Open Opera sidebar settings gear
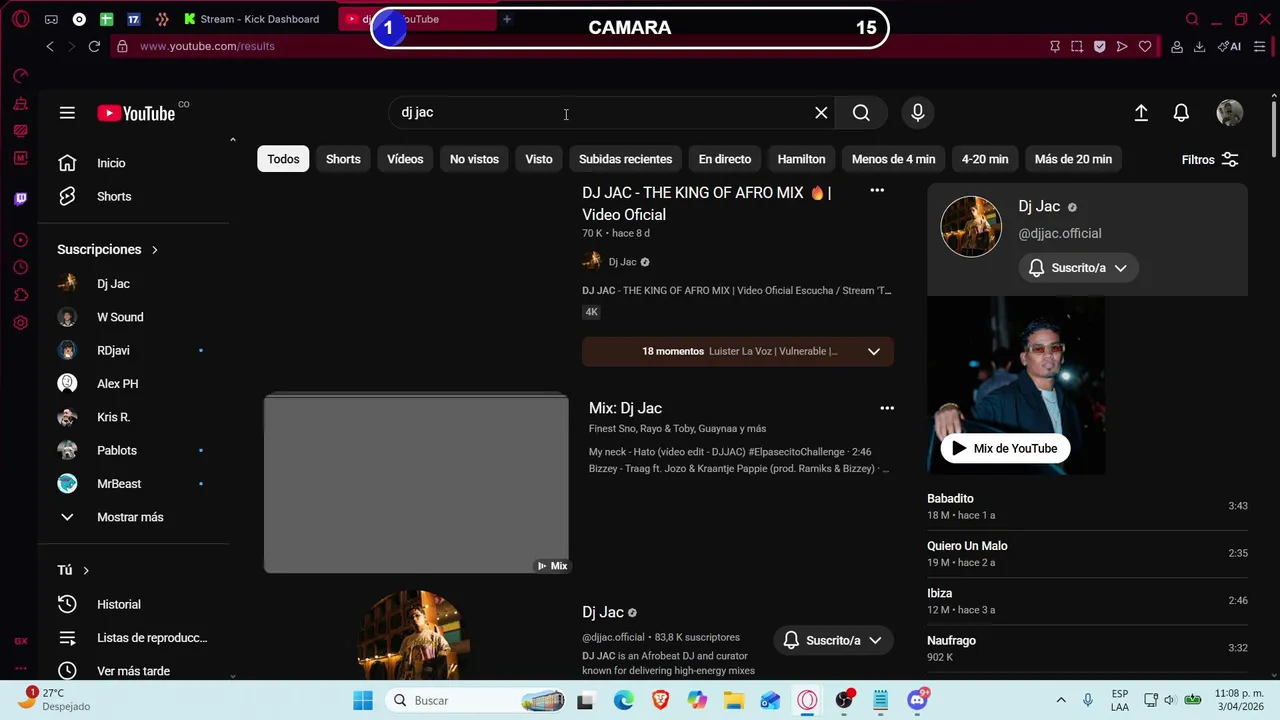This screenshot has height=720, width=1280. tap(20, 323)
